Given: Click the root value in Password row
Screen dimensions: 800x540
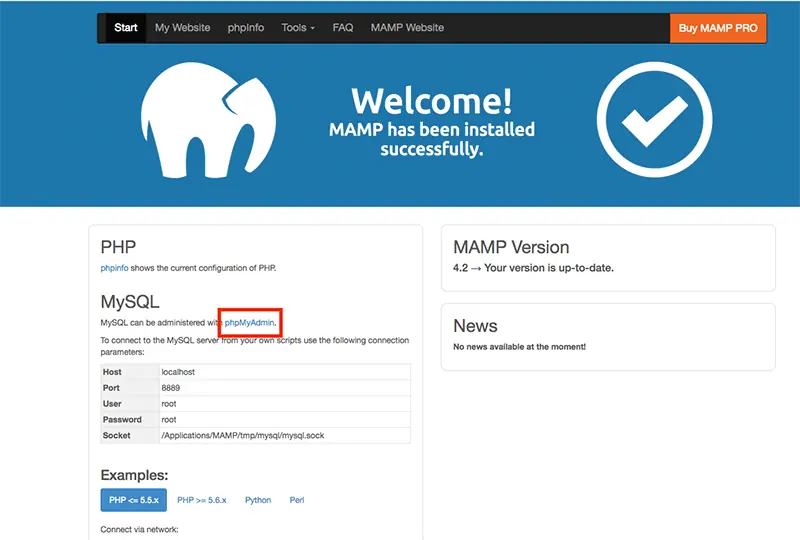Looking at the screenshot, I should point(285,420).
